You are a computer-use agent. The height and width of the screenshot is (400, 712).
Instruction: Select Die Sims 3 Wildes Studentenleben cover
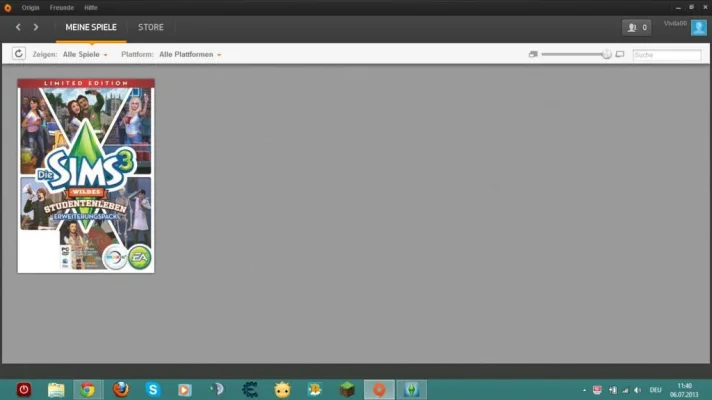point(86,176)
